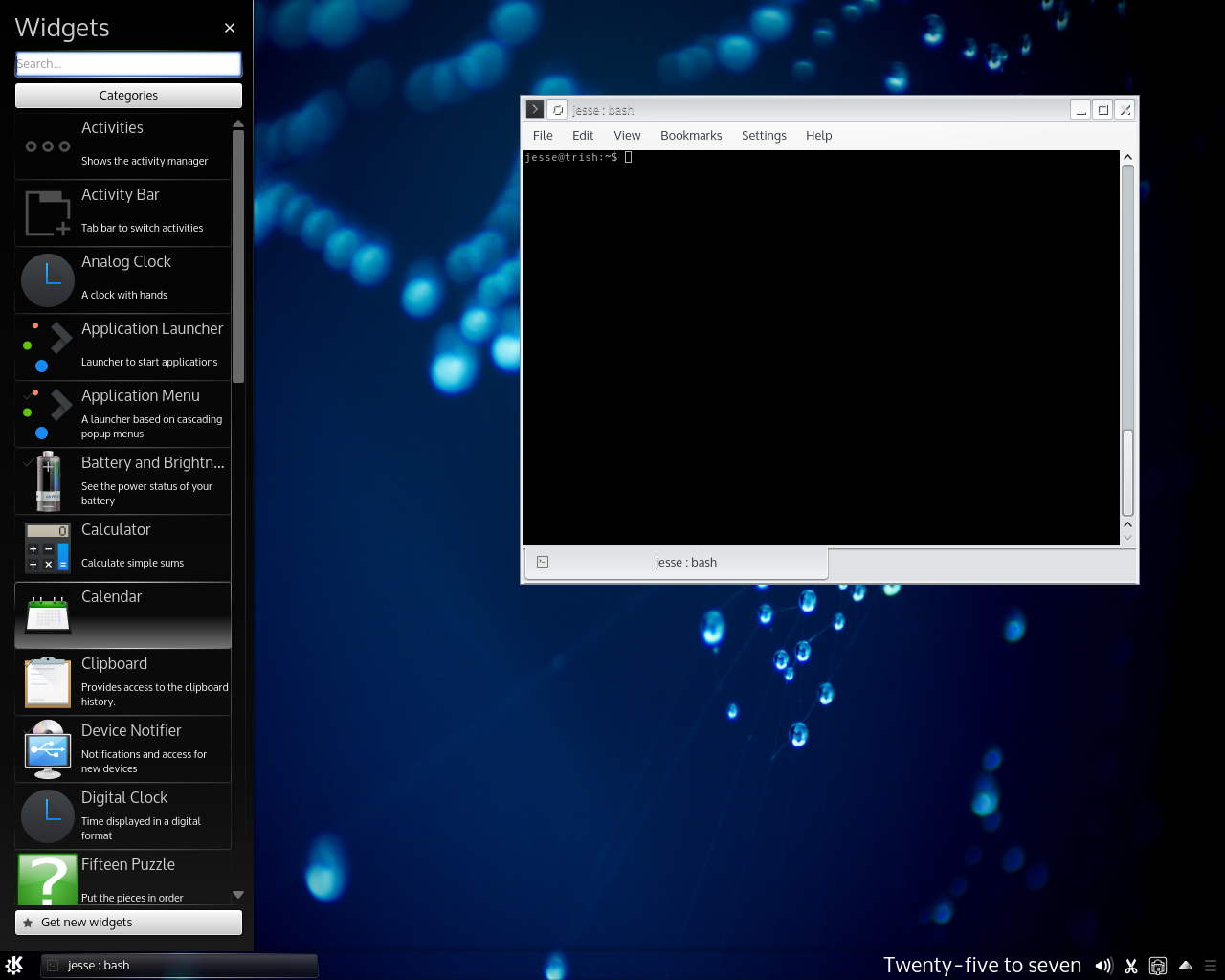Toggle the on-all-desktops pin in terminal titlebar
1225x980 pixels.
click(557, 109)
